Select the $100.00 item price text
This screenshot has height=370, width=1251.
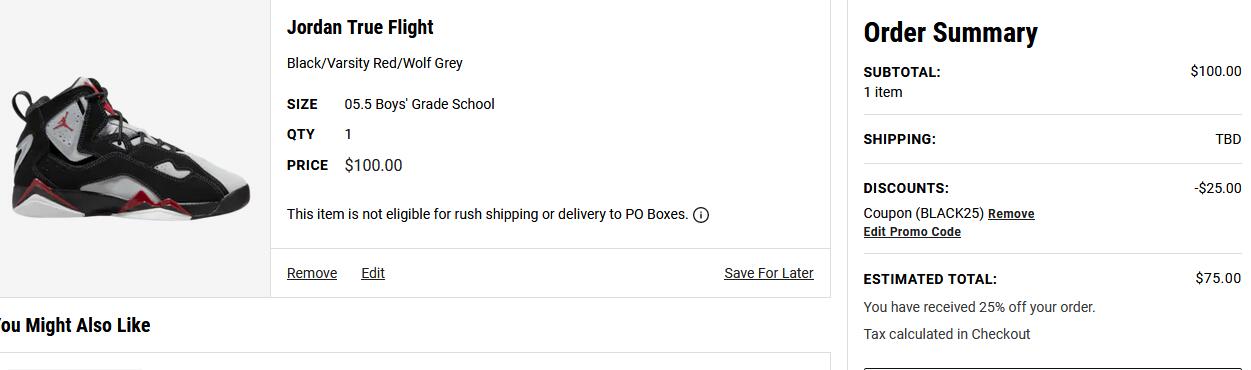click(373, 166)
